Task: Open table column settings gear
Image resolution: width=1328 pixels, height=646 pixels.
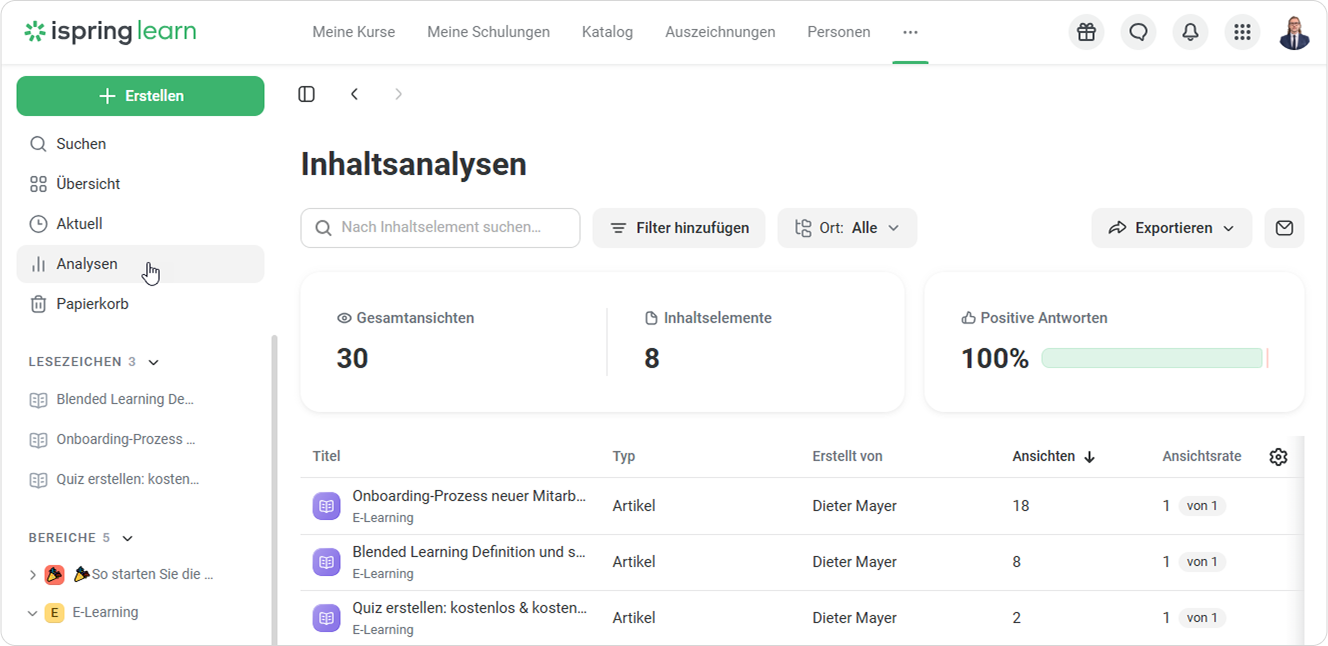Action: [1278, 457]
